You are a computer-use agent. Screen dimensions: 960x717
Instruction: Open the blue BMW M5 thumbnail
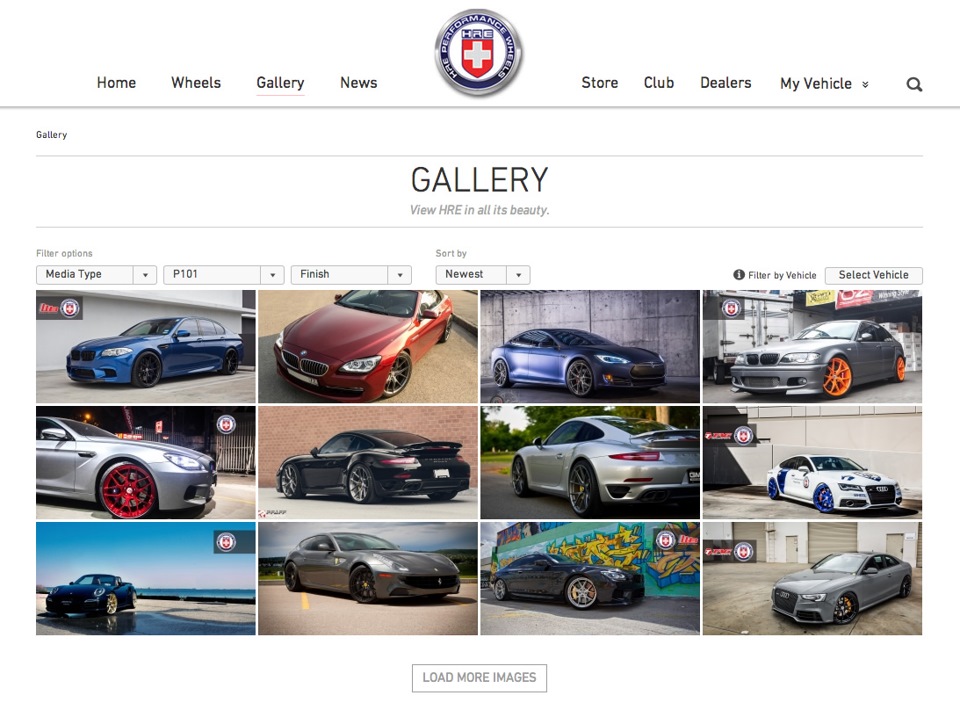click(x=146, y=347)
